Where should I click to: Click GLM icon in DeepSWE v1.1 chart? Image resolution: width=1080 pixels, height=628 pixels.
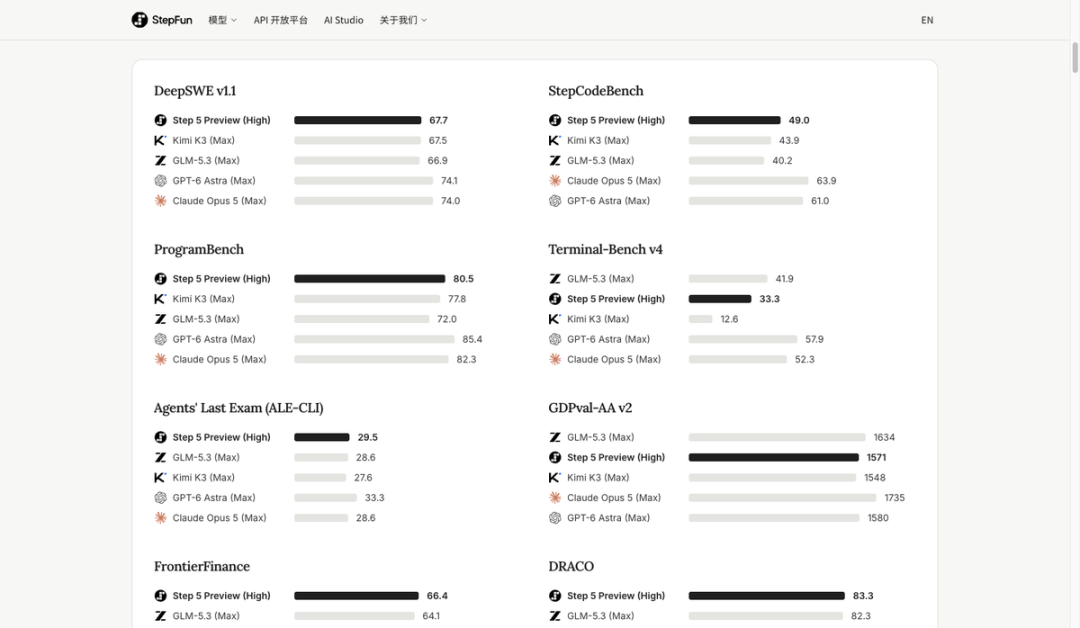160,160
